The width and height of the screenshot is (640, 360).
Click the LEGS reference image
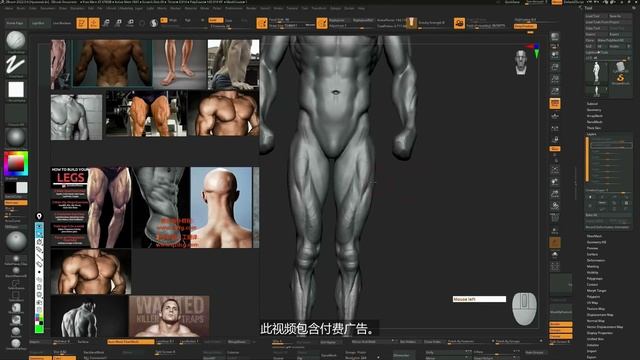(x=91, y=207)
